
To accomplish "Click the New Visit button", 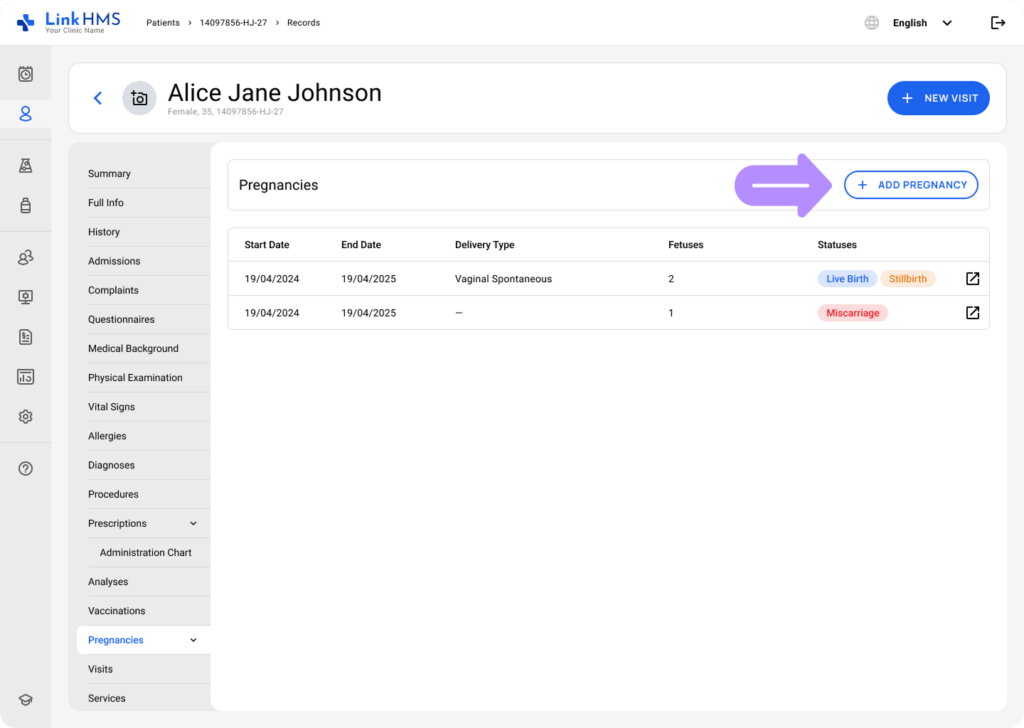I will [938, 98].
